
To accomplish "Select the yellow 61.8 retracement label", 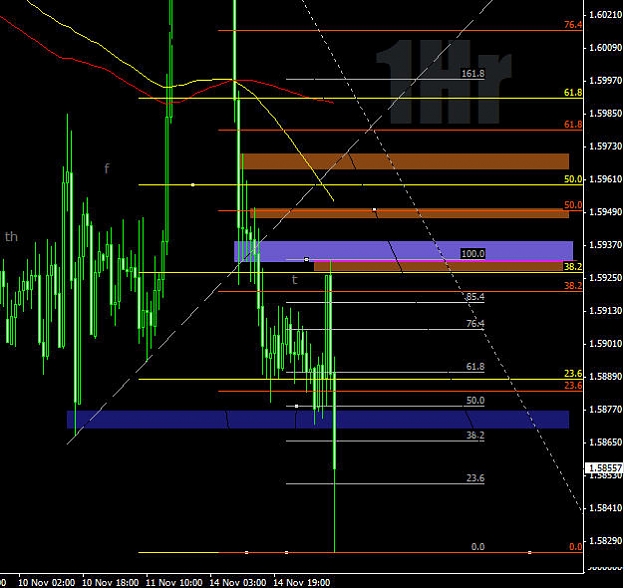I will click(x=573, y=92).
